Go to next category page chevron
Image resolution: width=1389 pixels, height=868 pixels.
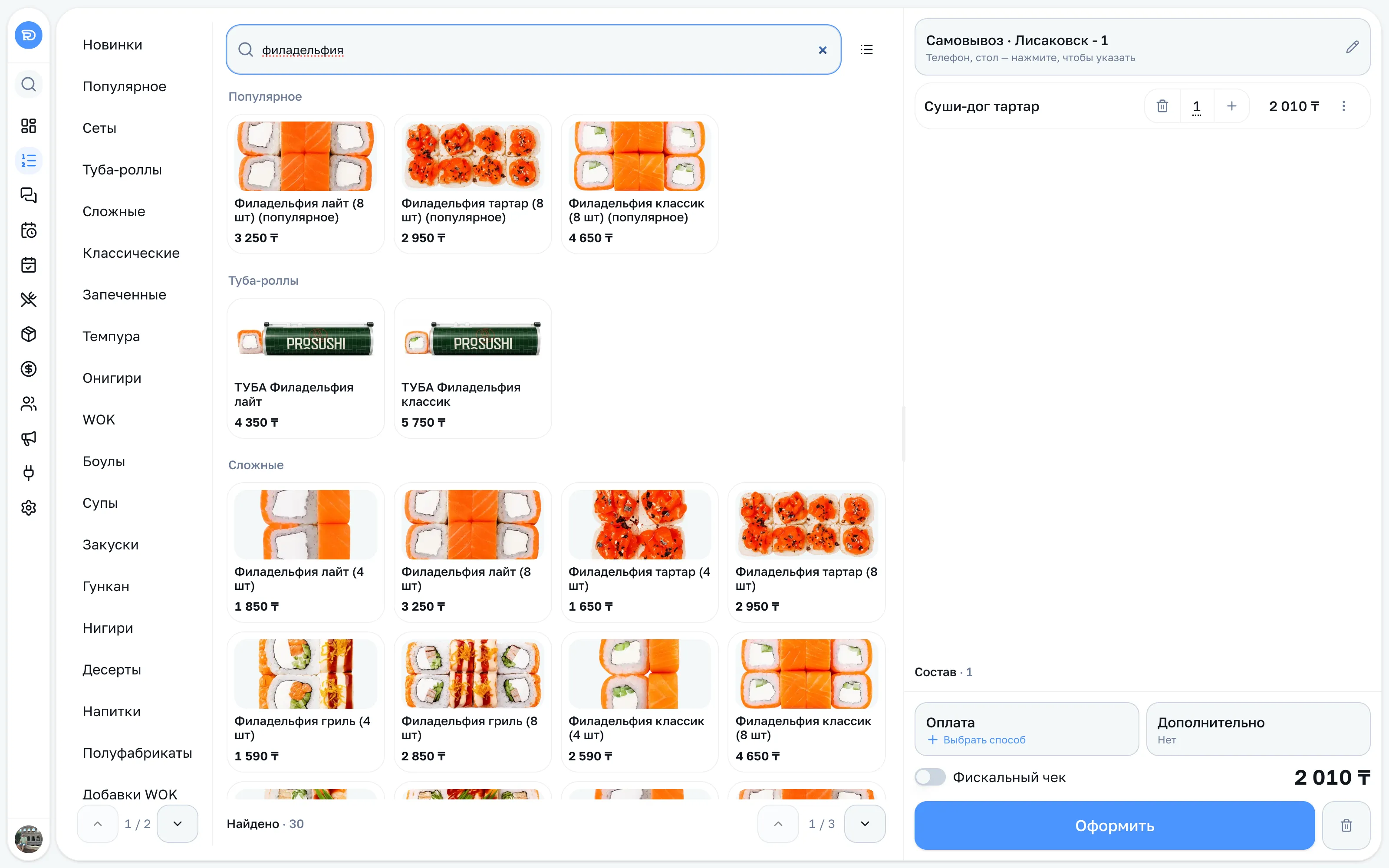(178, 824)
